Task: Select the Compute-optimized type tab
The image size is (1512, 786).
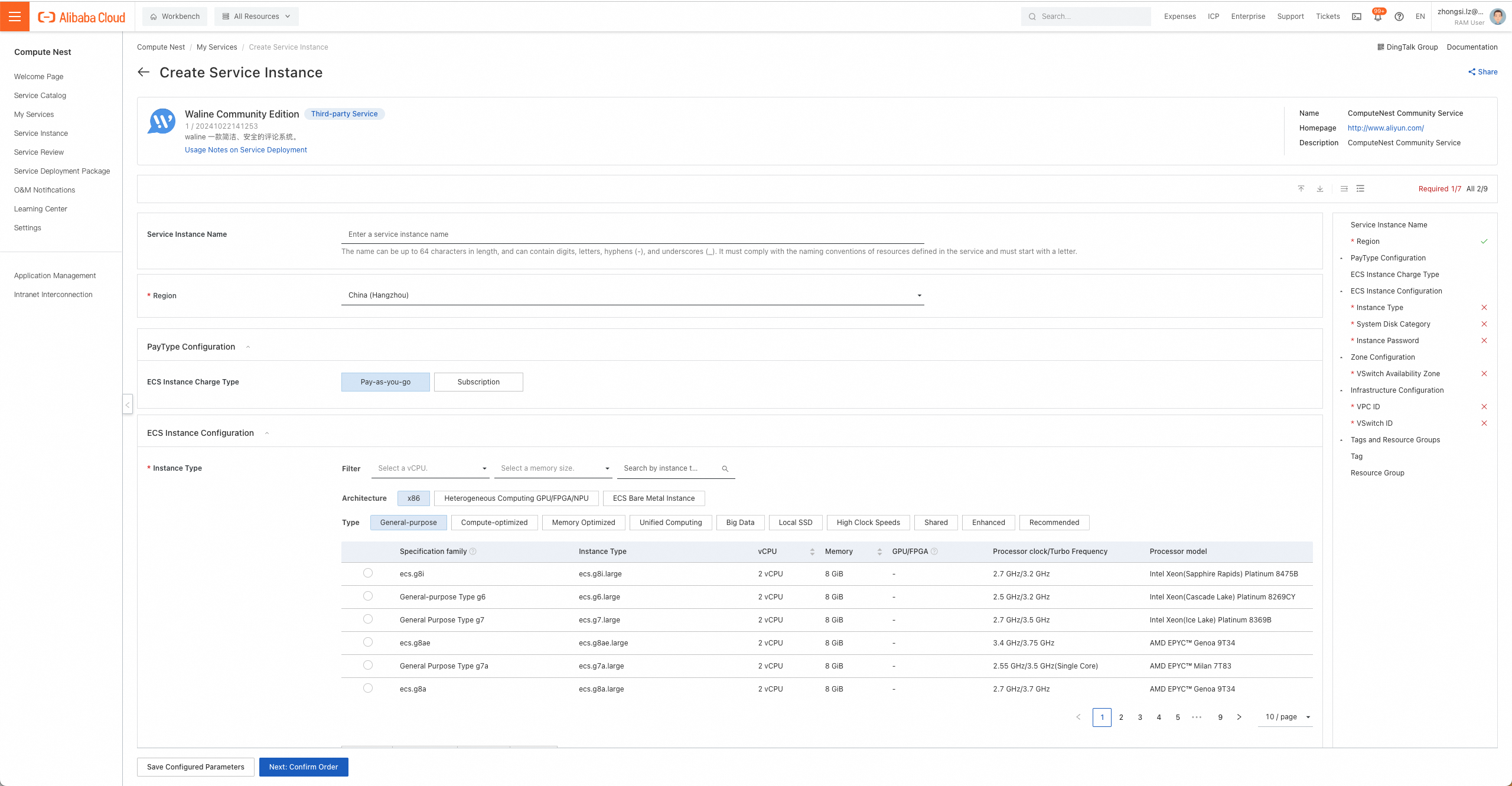Action: pos(494,523)
